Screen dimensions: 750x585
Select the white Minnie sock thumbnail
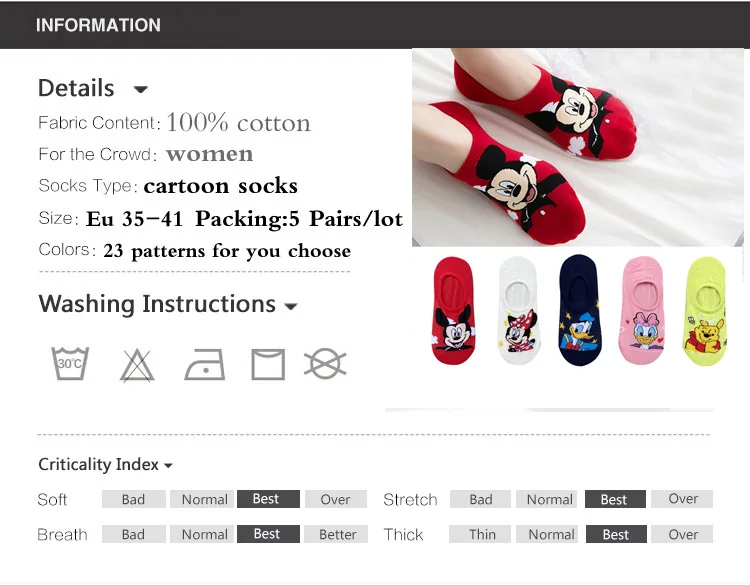point(517,310)
